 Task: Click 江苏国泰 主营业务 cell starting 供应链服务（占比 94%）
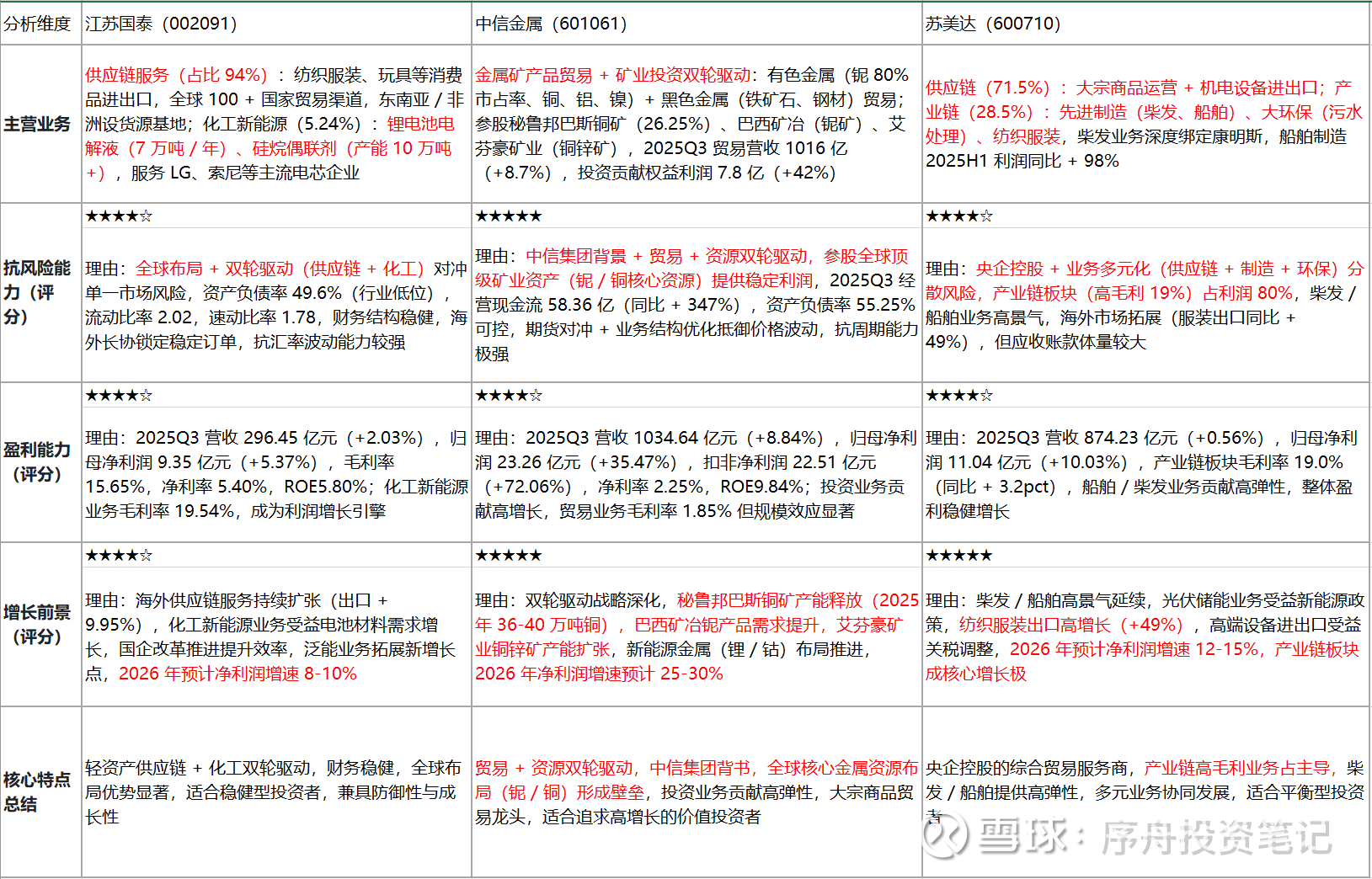tap(276, 124)
